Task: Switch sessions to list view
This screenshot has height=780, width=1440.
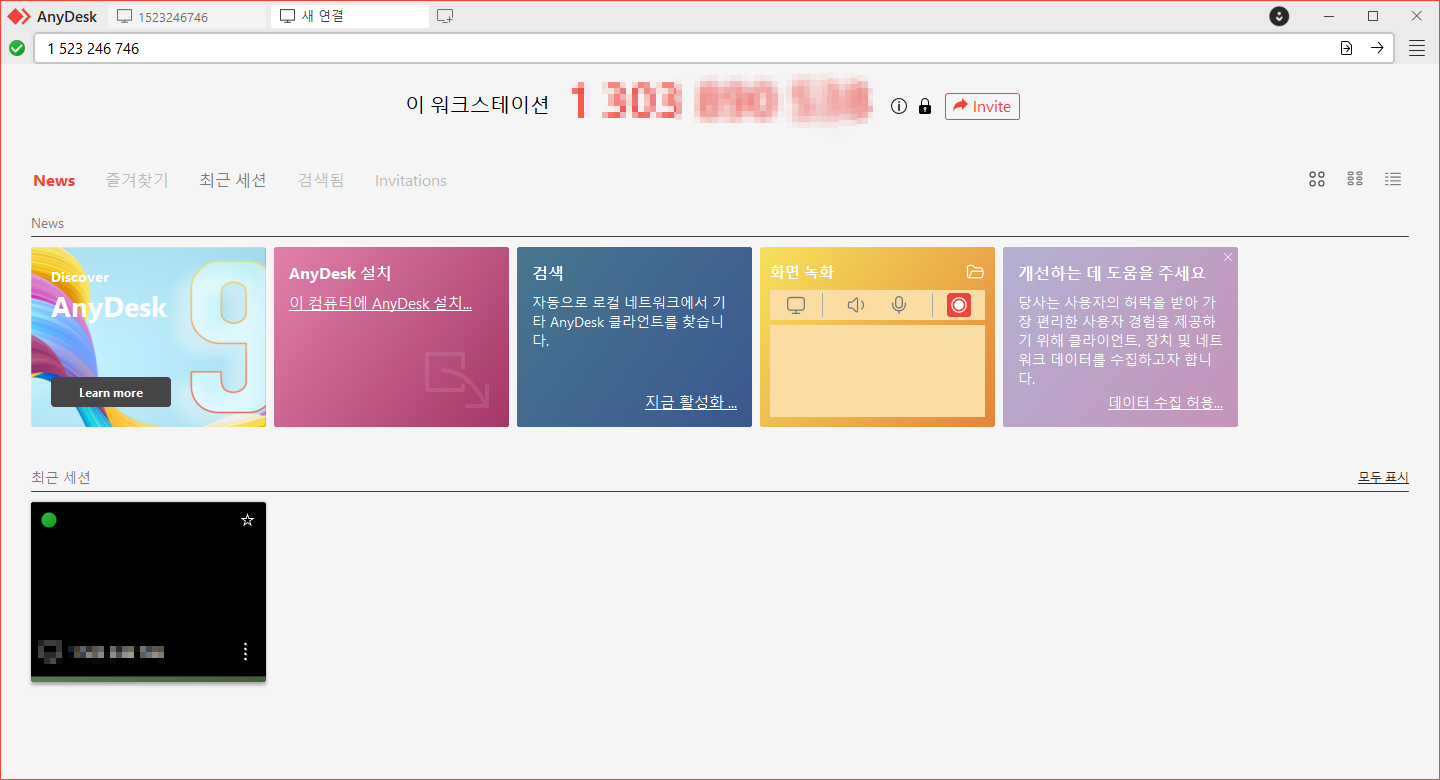Action: point(1393,179)
